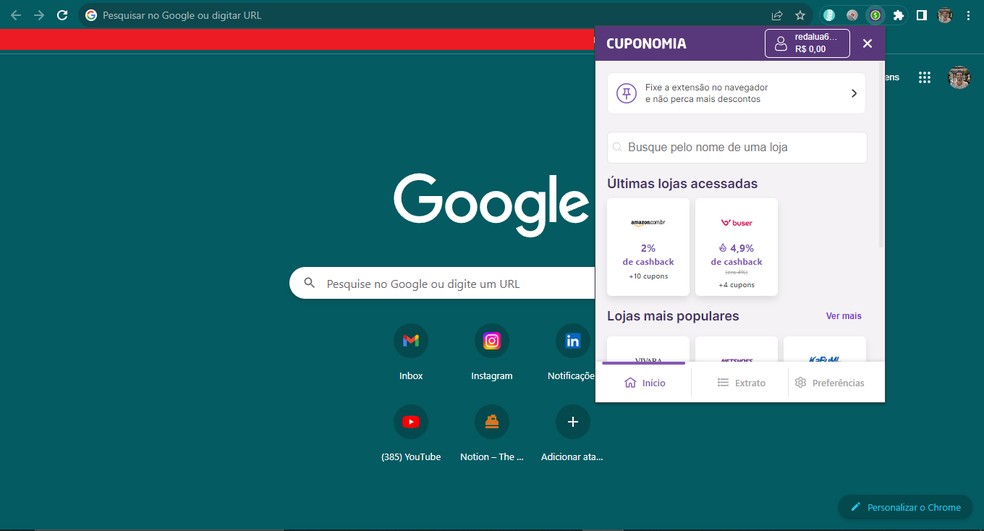Click the browser forward arrow
Viewport: 984px width, 531px height.
pyautogui.click(x=39, y=15)
